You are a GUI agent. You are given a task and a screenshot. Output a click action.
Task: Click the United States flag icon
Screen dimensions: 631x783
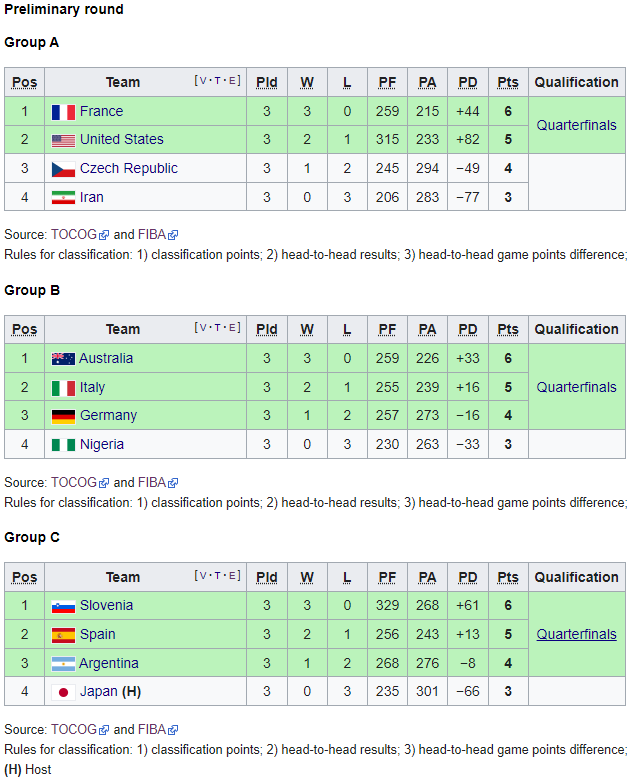click(63, 140)
